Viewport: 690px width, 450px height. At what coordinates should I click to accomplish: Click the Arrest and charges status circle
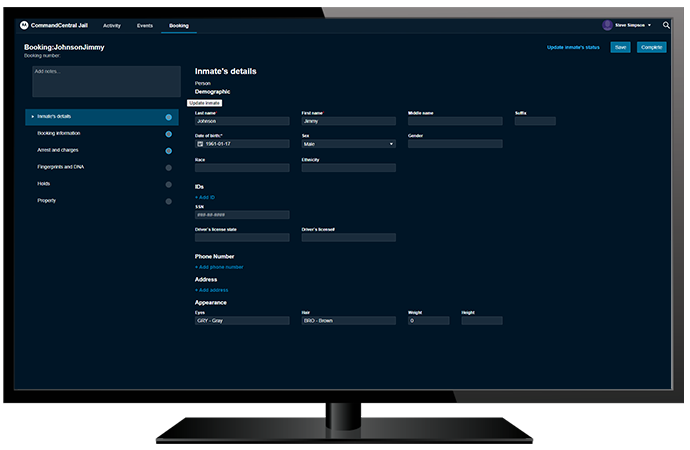coord(168,151)
